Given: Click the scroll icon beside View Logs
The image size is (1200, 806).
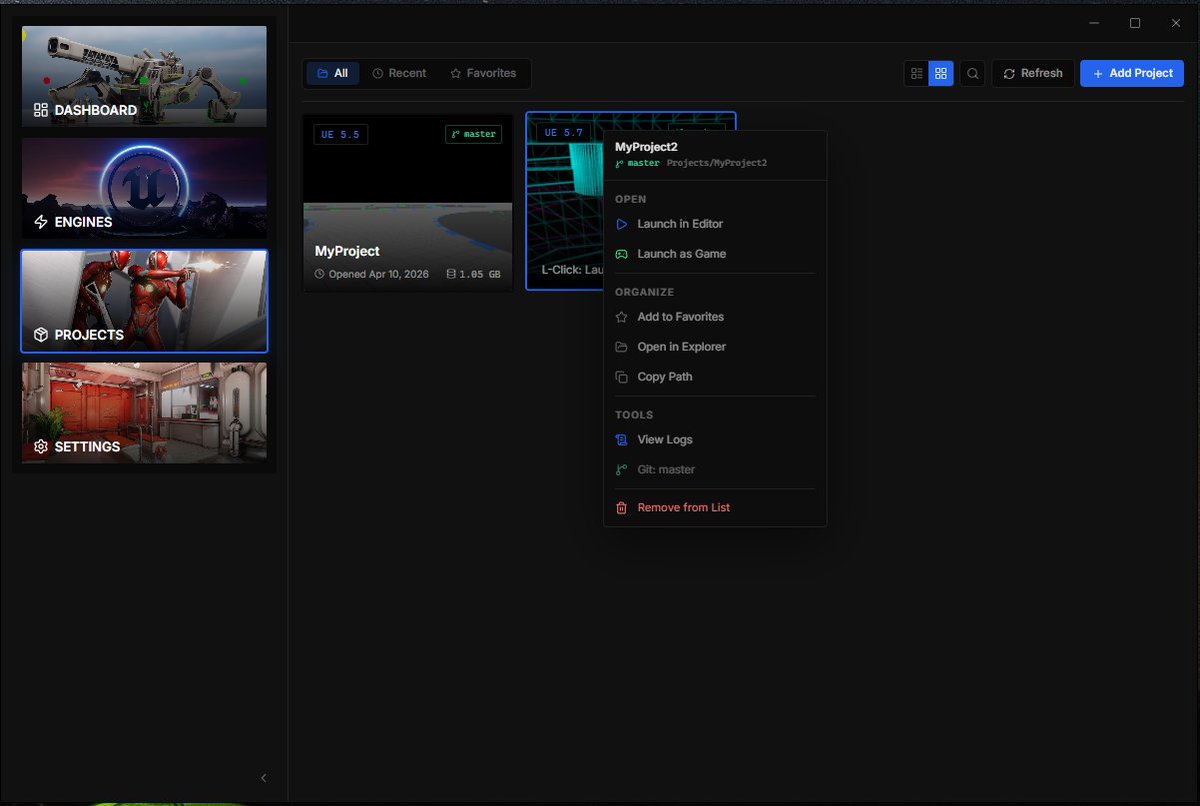Looking at the screenshot, I should pyautogui.click(x=621, y=440).
